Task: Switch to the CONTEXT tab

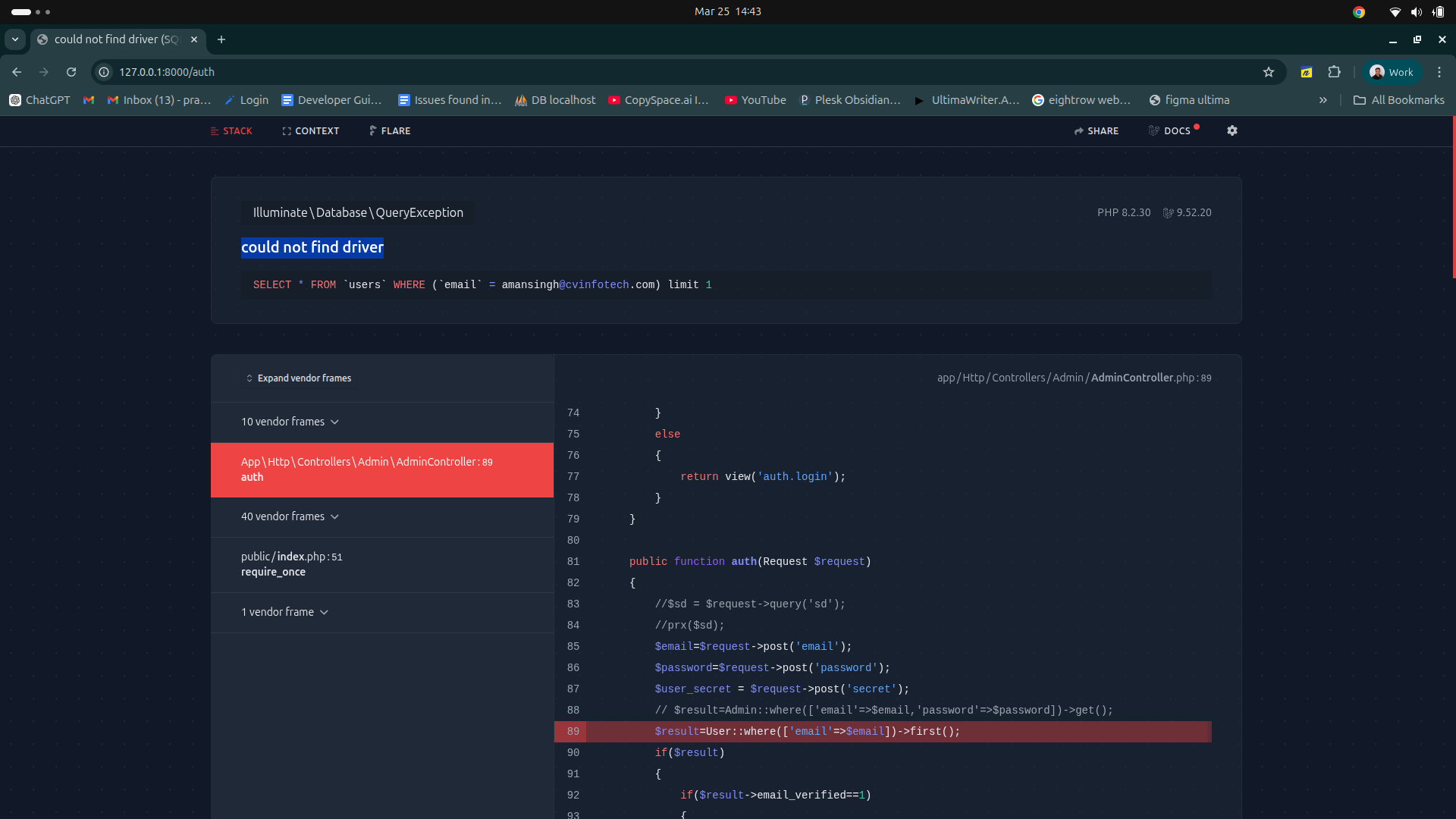Action: coord(311,131)
